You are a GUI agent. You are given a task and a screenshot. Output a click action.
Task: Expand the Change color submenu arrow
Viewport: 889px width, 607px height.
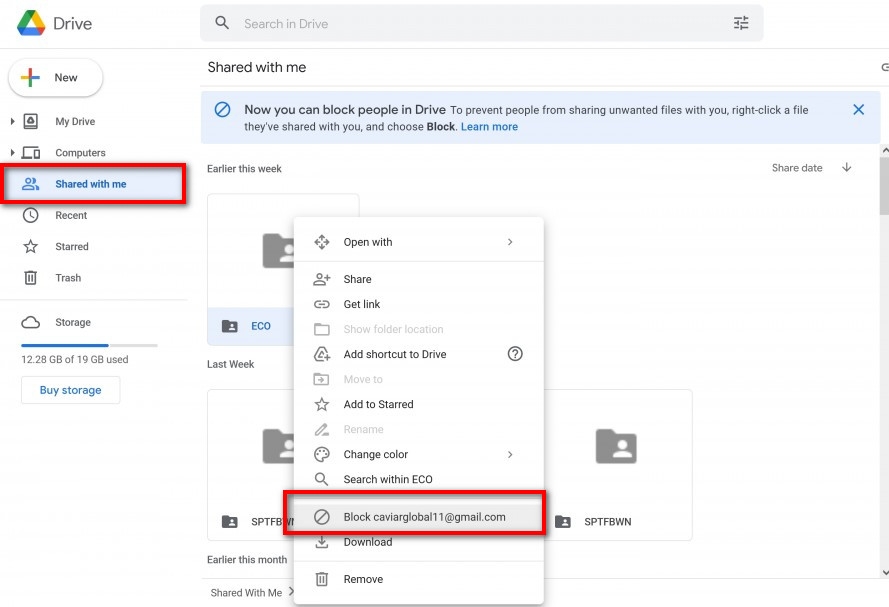pyautogui.click(x=510, y=455)
